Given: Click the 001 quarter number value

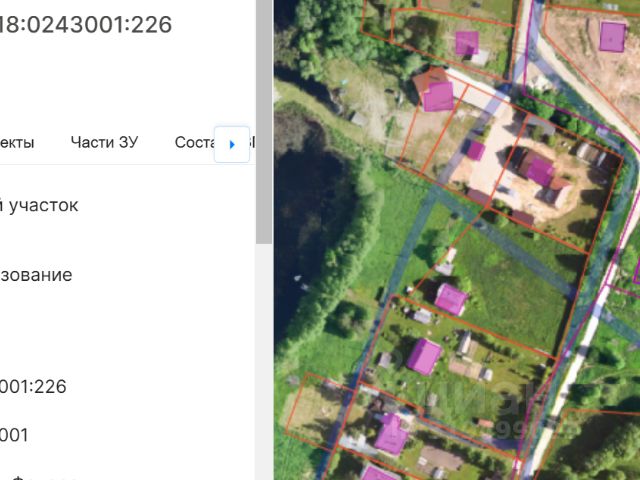Looking at the screenshot, I should pyautogui.click(x=14, y=435).
